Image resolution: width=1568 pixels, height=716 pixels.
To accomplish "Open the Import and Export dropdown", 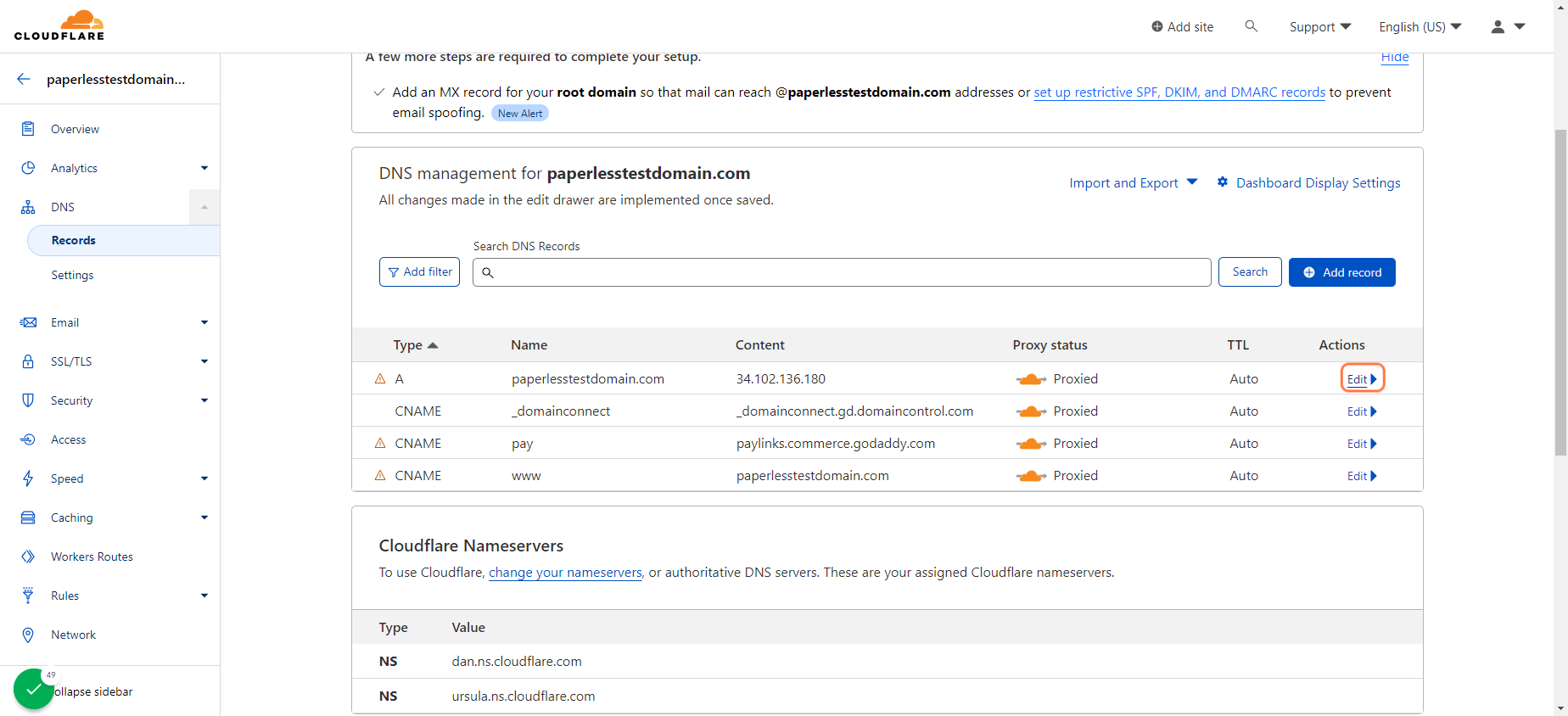I will pyautogui.click(x=1134, y=182).
